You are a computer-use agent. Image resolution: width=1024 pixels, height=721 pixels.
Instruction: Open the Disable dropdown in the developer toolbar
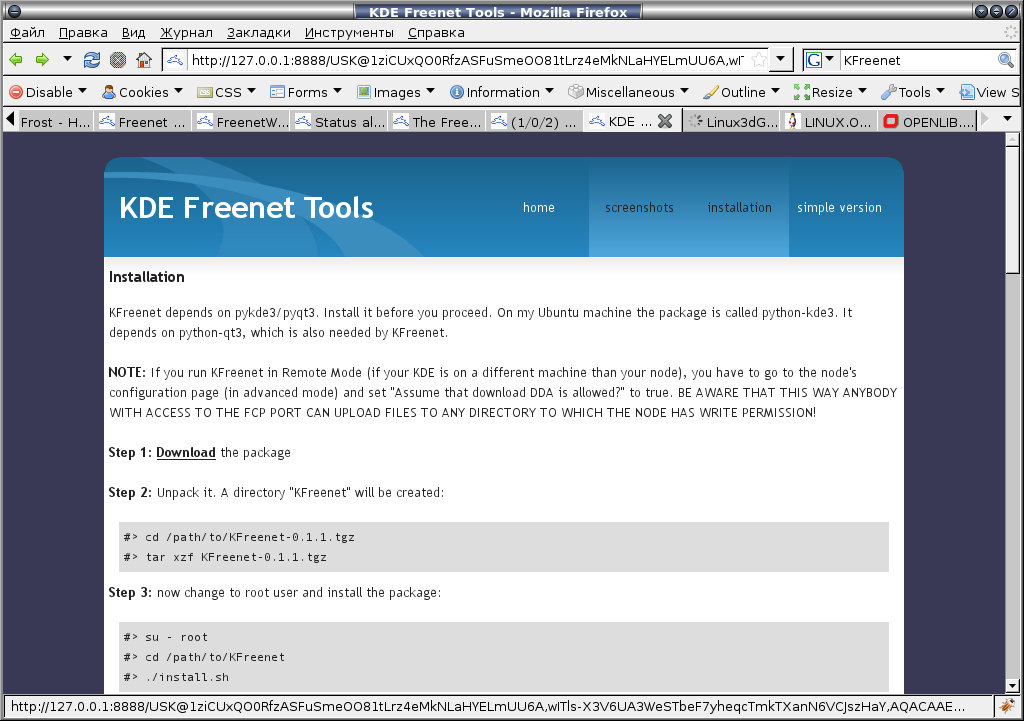coord(48,92)
